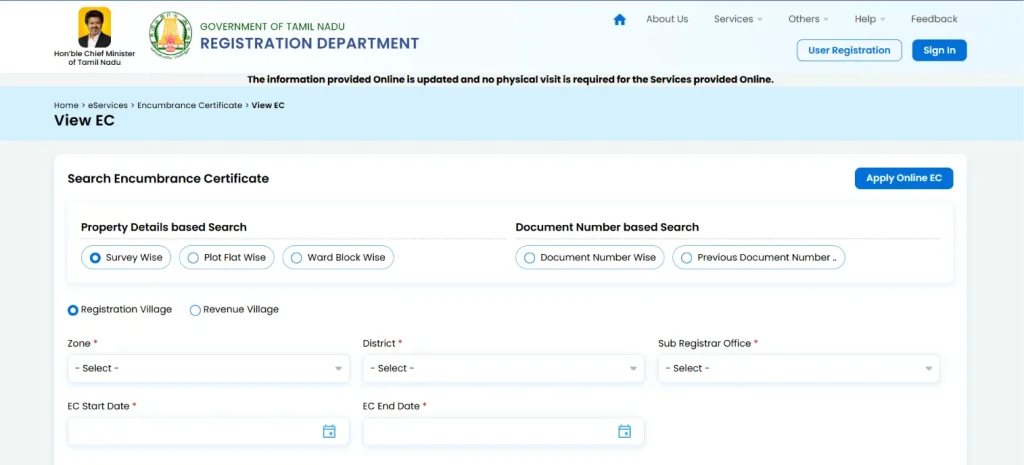The width and height of the screenshot is (1024, 465).
Task: Click into the EC Start Date field
Action: (x=208, y=431)
